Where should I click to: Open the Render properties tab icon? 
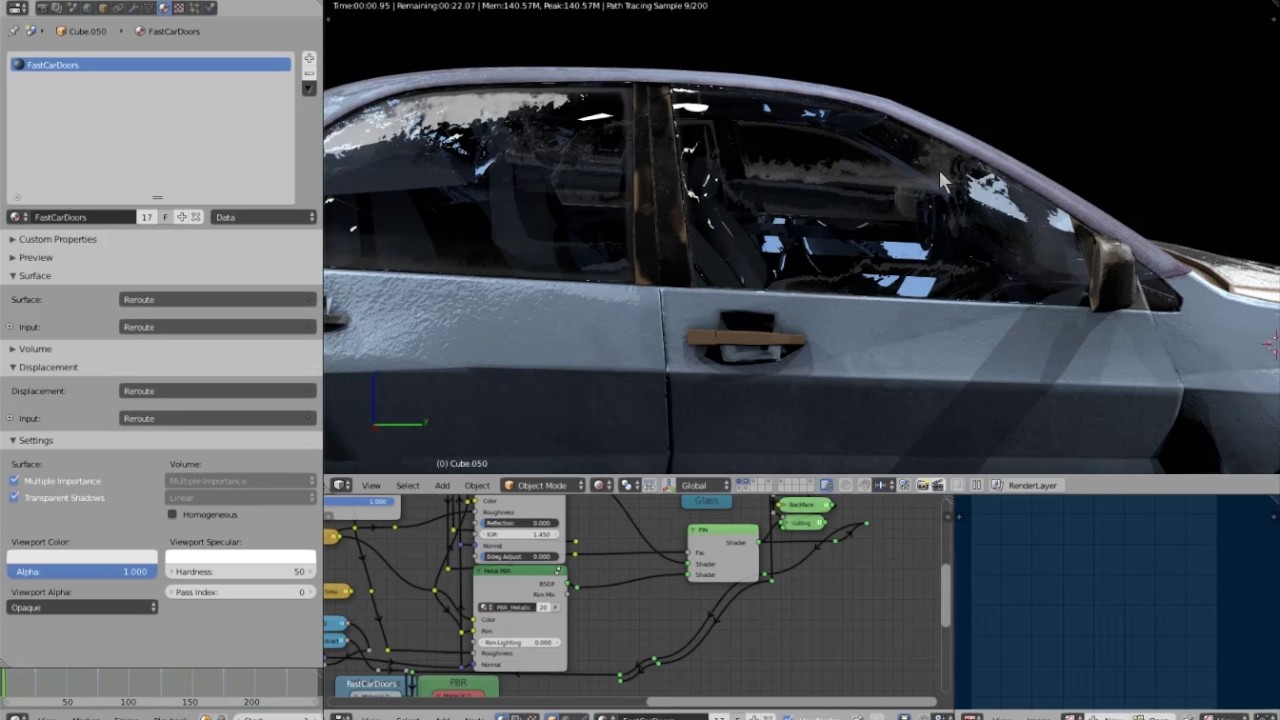pos(43,8)
